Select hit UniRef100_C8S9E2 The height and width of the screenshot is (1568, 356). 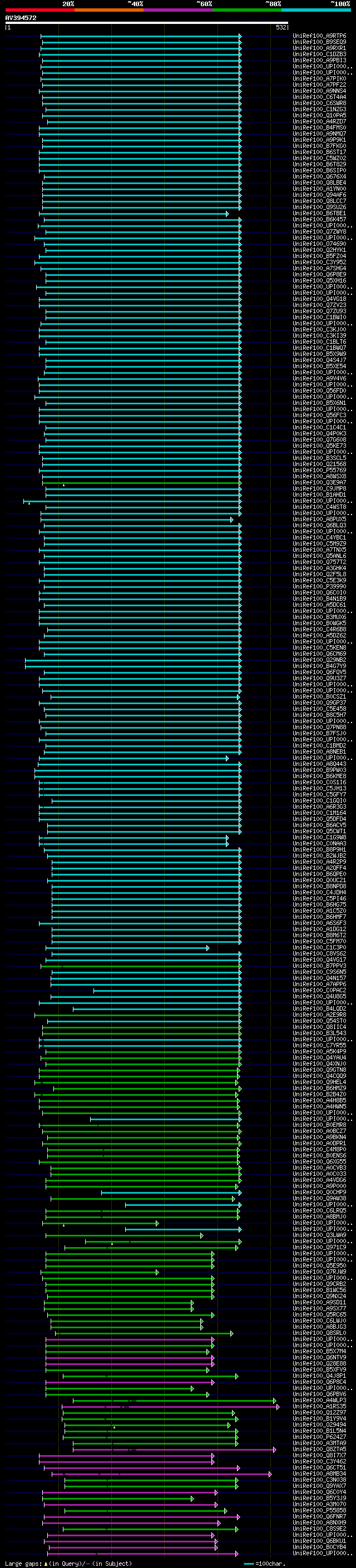319,1529
